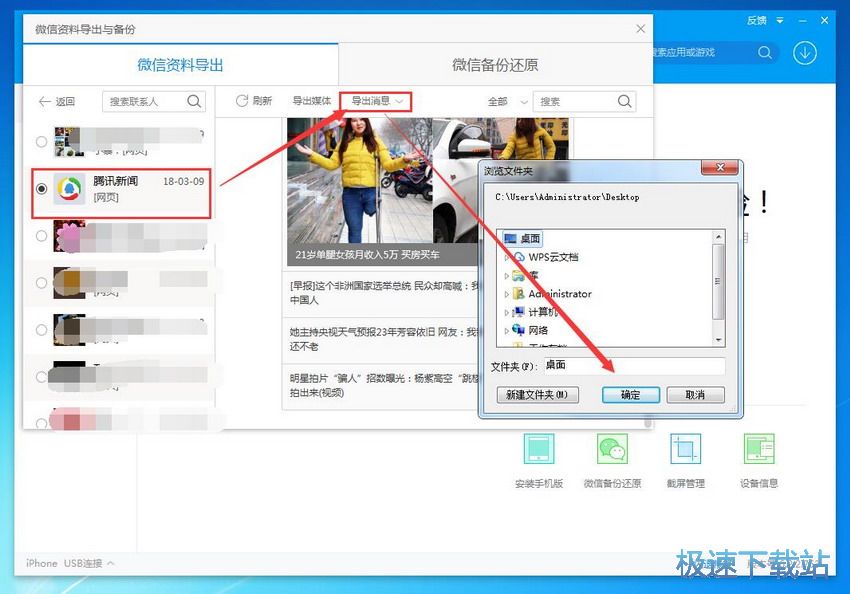This screenshot has width=850, height=594.
Task: Click the 文件夹 name input field
Action: 634,366
